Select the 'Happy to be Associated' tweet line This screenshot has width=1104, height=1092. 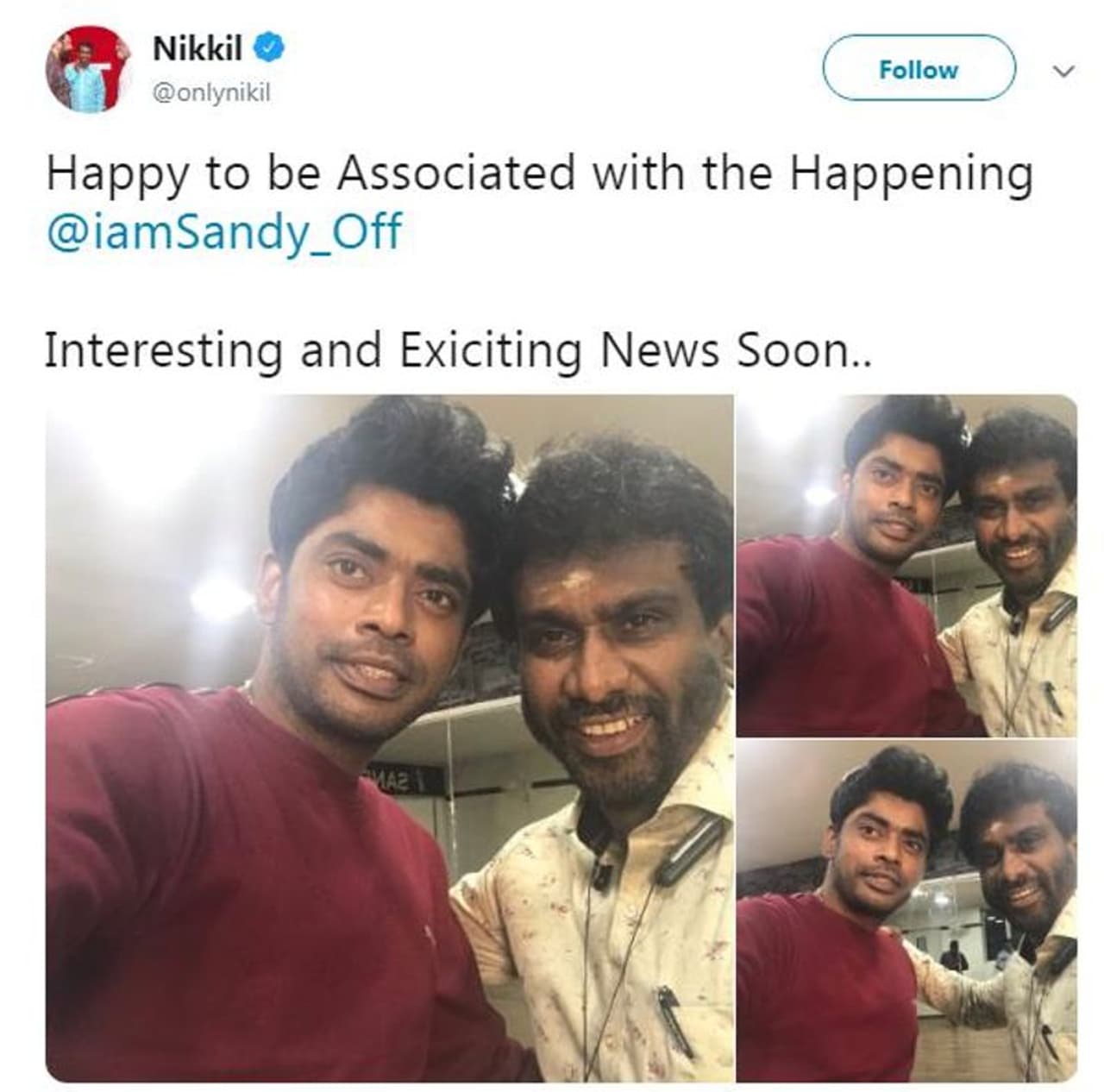pos(539,174)
